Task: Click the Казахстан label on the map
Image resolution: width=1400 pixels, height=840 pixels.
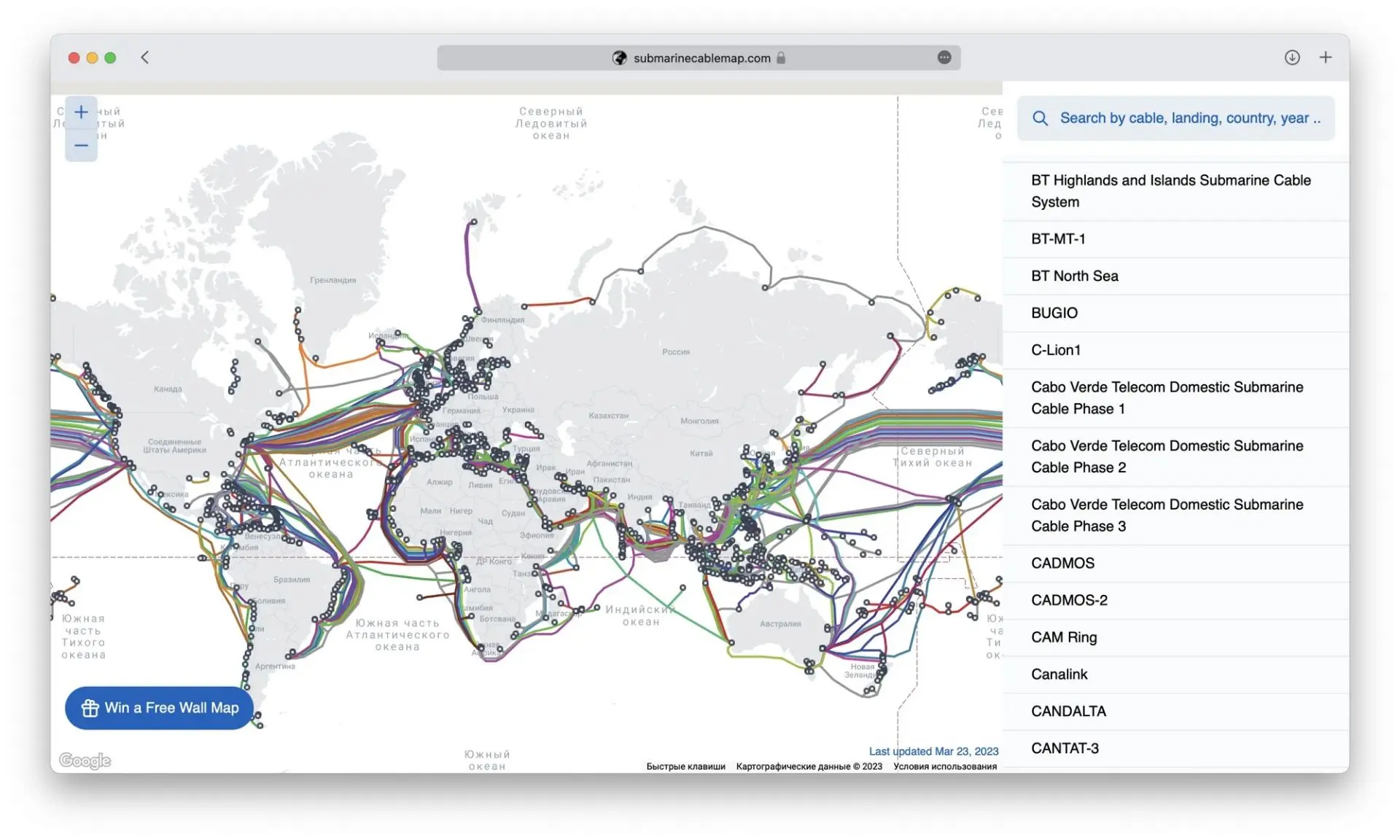Action: coord(608,416)
